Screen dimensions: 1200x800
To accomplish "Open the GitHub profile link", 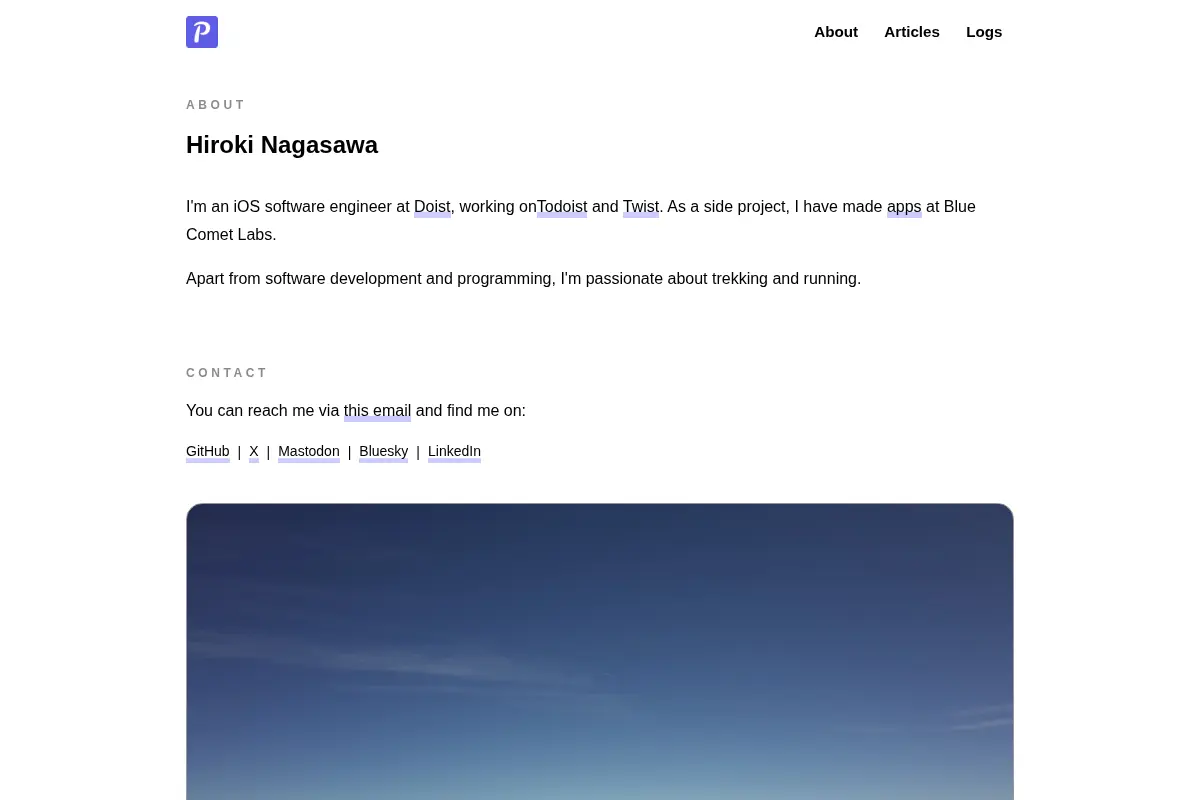I will (208, 452).
